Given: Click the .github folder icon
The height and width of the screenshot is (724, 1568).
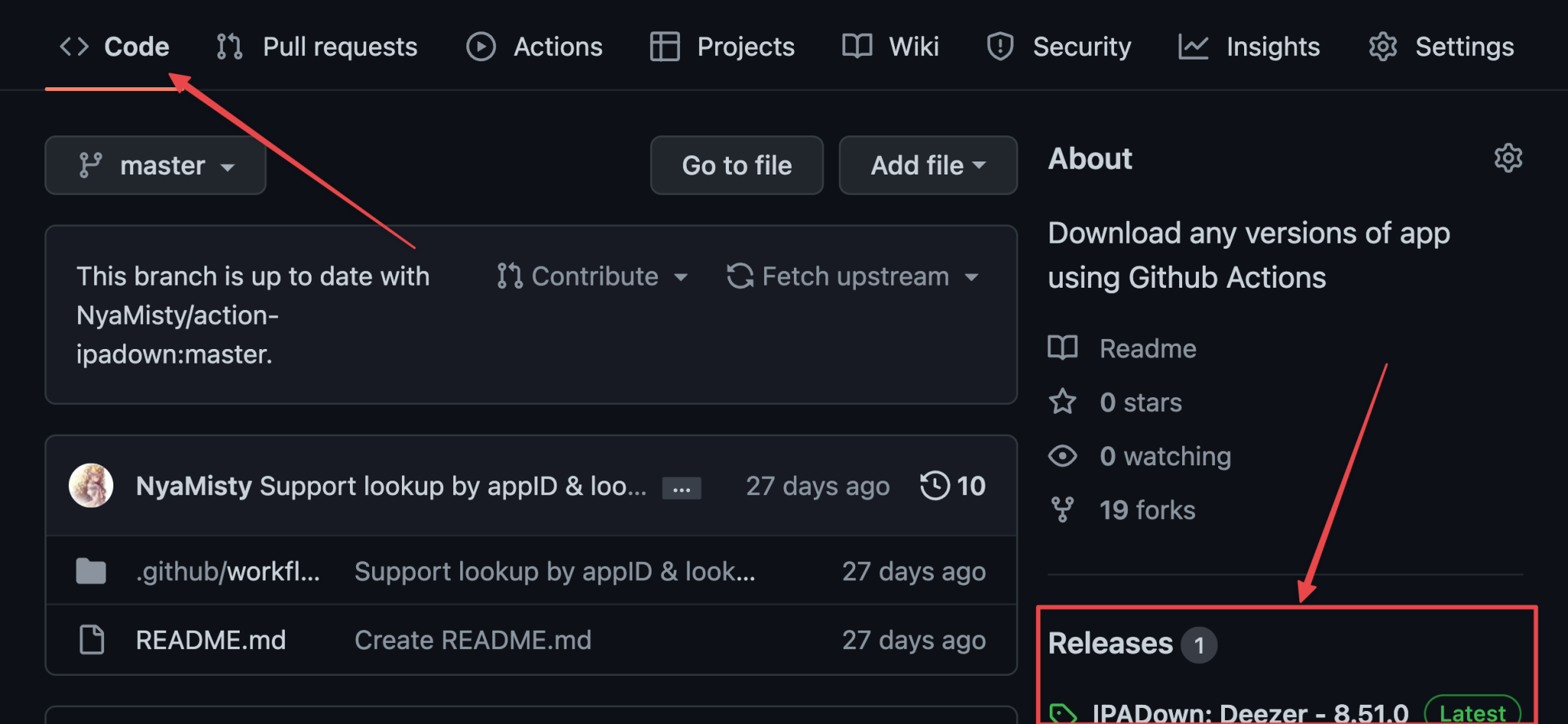Looking at the screenshot, I should tap(91, 571).
